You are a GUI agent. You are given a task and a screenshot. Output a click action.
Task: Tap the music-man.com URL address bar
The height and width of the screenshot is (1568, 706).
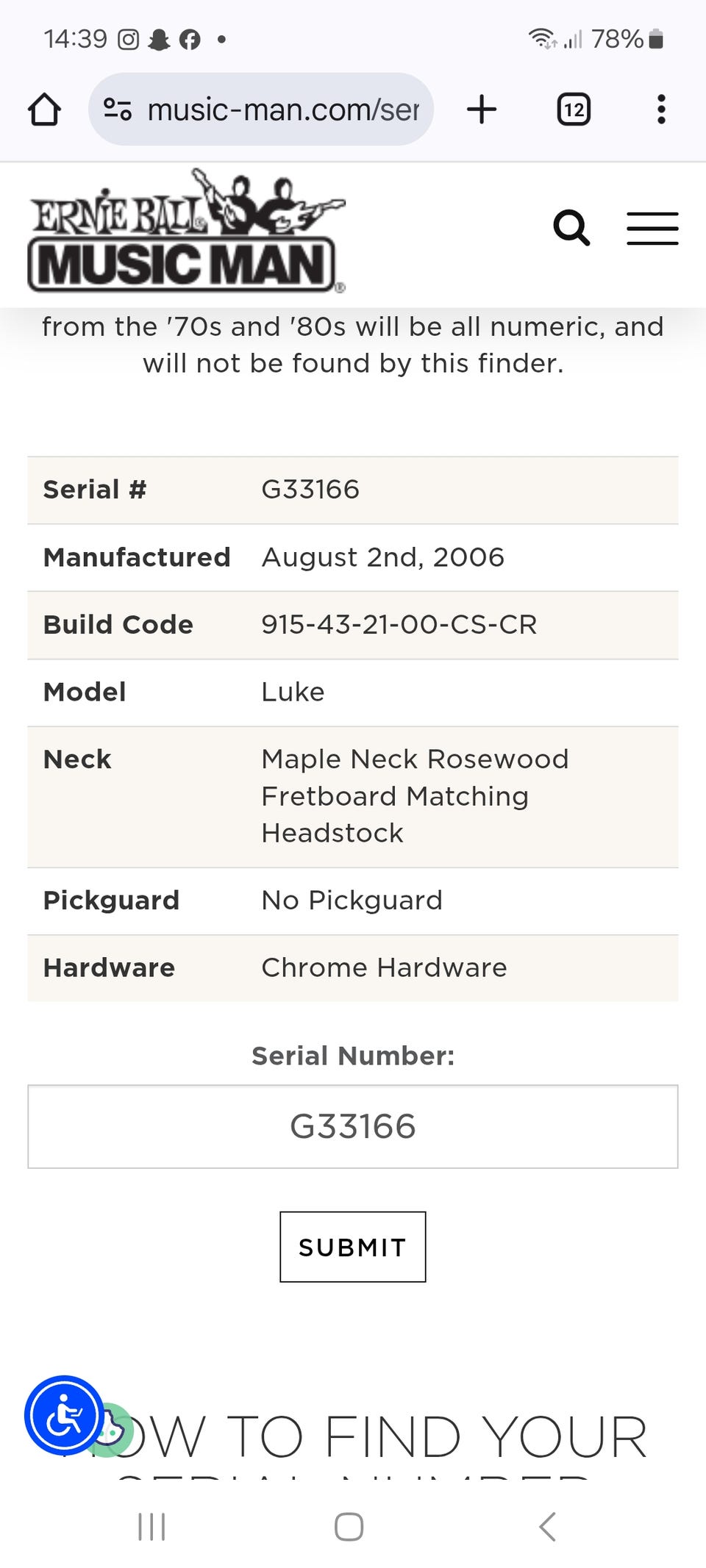pyautogui.click(x=283, y=110)
